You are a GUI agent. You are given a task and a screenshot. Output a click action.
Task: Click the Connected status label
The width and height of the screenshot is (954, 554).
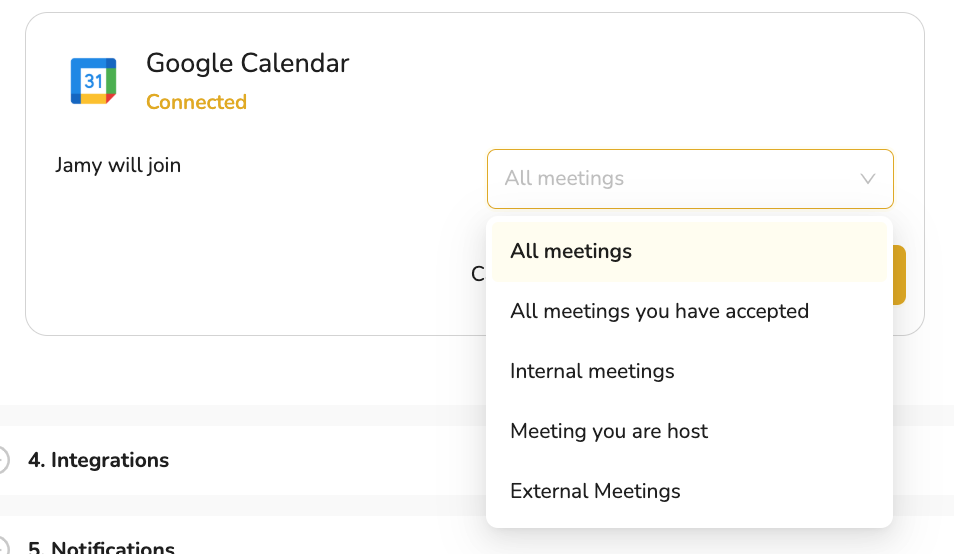coord(197,102)
